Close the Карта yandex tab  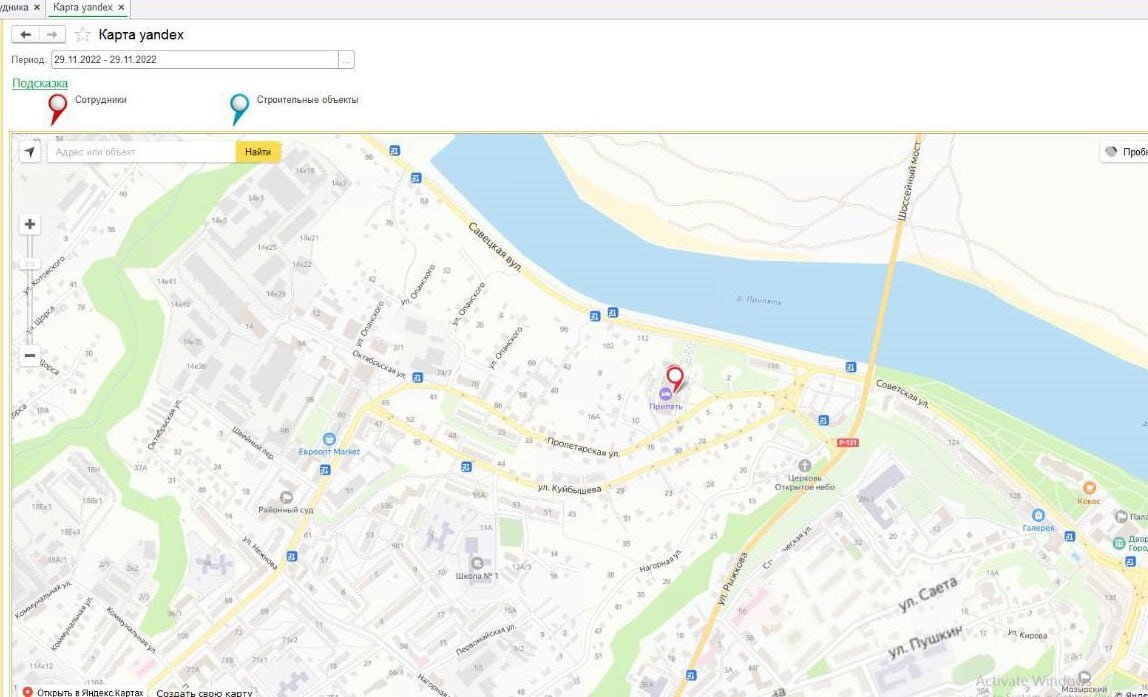(x=122, y=7)
